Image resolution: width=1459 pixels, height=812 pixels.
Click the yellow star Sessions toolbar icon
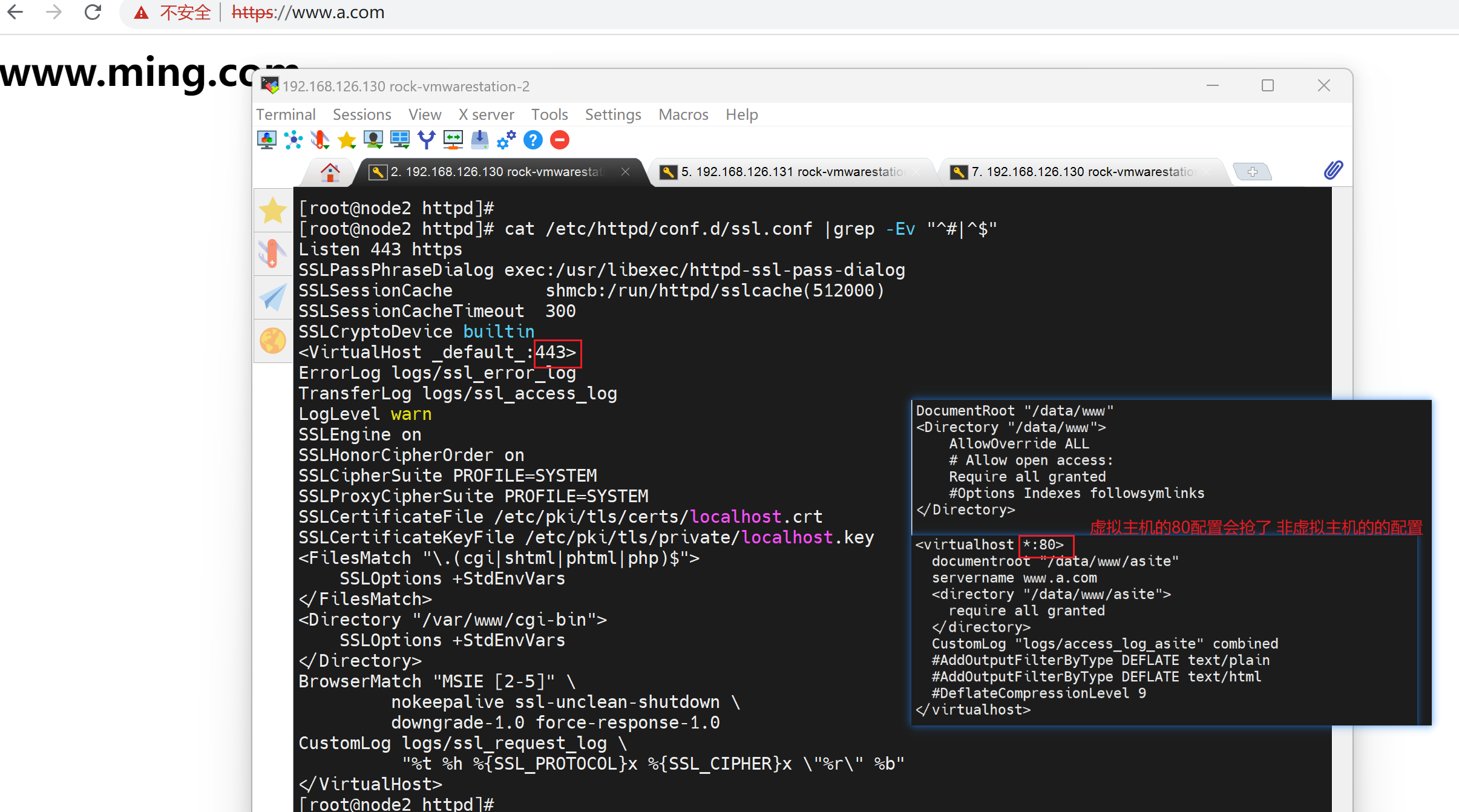click(x=347, y=140)
